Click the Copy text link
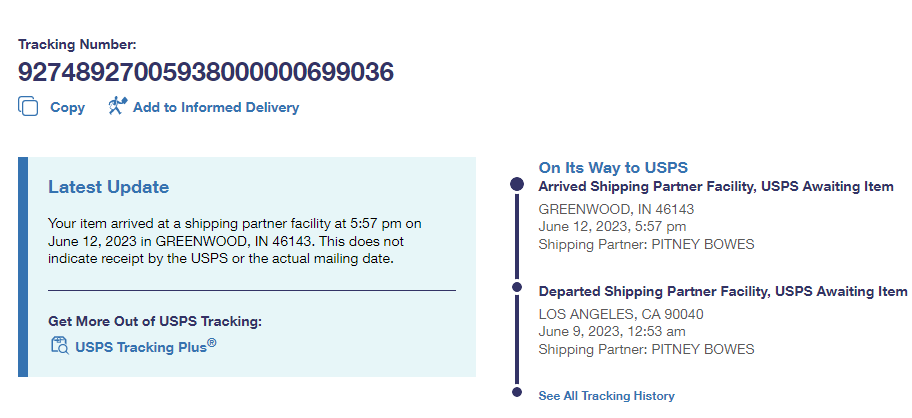The width and height of the screenshot is (912, 418). pyautogui.click(x=67, y=107)
